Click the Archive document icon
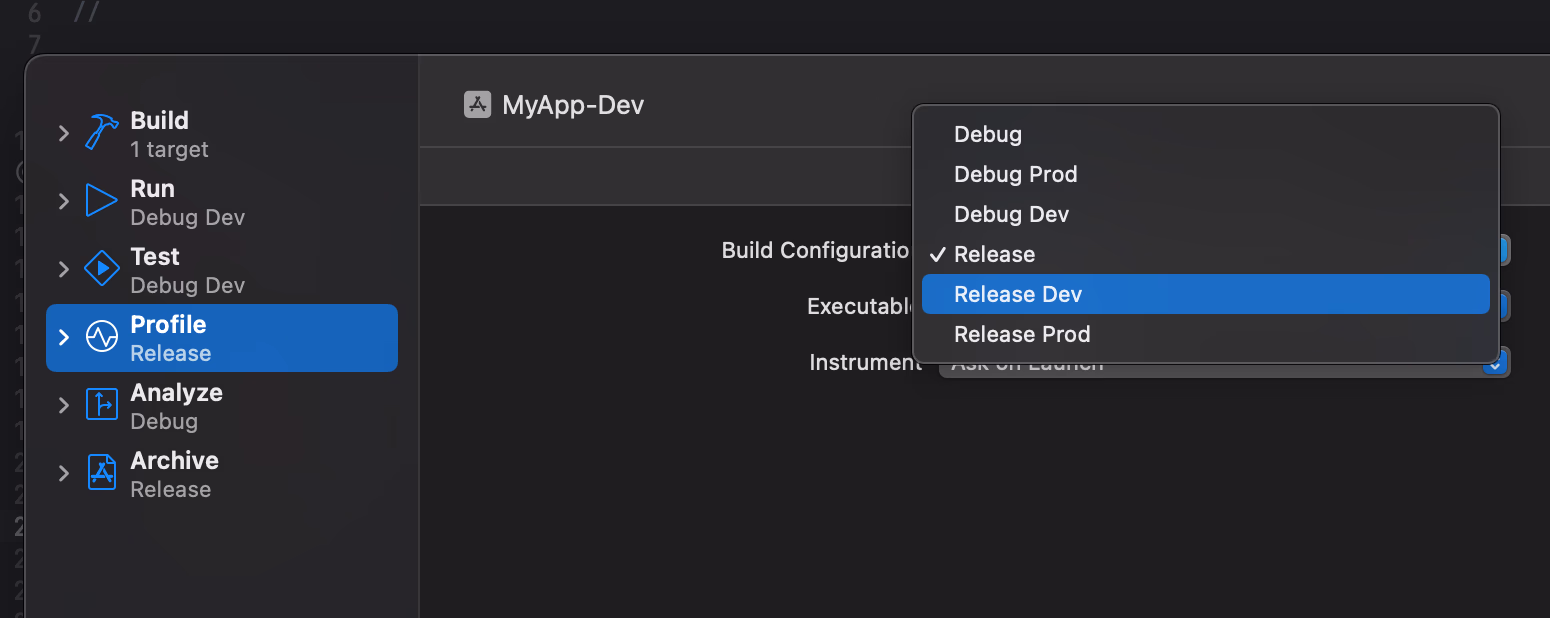Screen dimensions: 1550x618 coord(101,473)
